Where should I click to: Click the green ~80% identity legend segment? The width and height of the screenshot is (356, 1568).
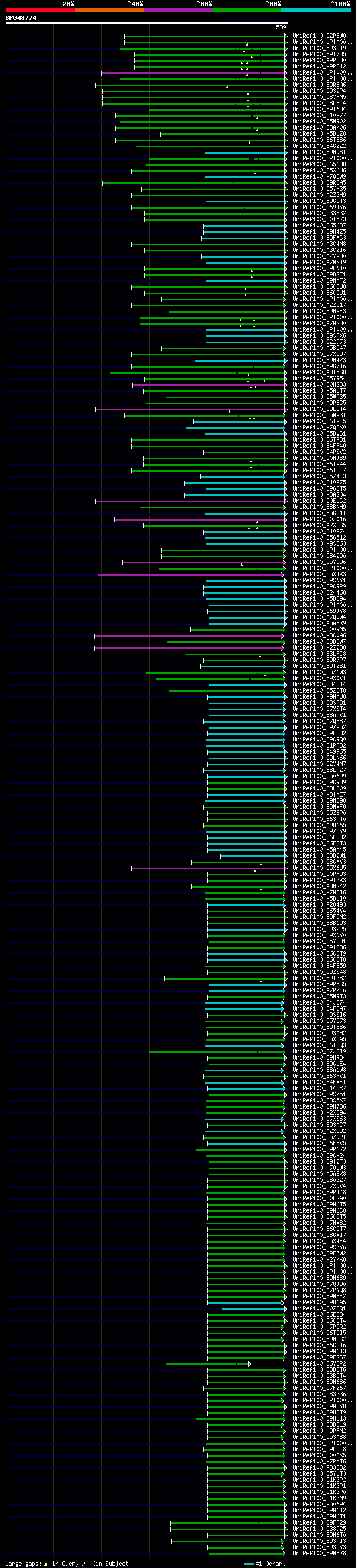(247, 10)
